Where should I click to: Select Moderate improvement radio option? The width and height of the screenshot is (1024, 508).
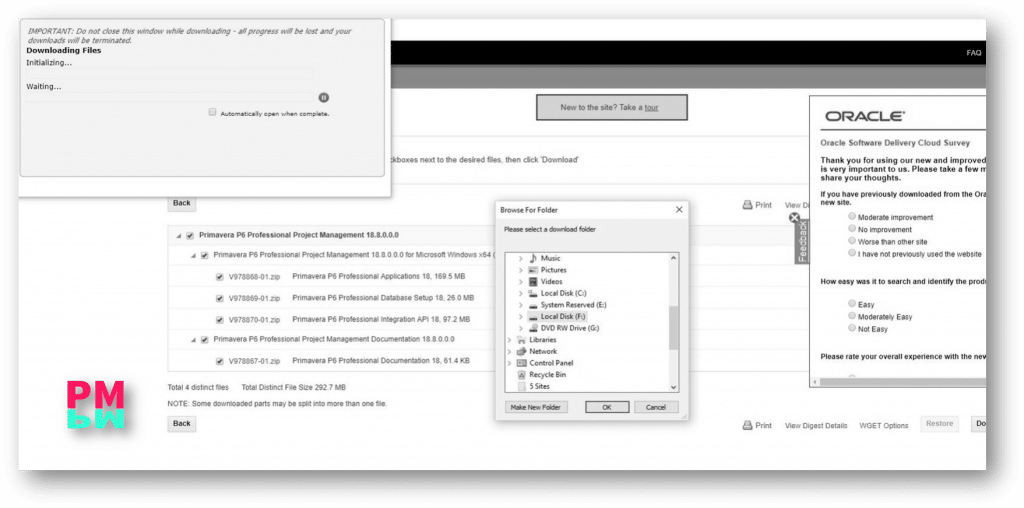point(852,216)
